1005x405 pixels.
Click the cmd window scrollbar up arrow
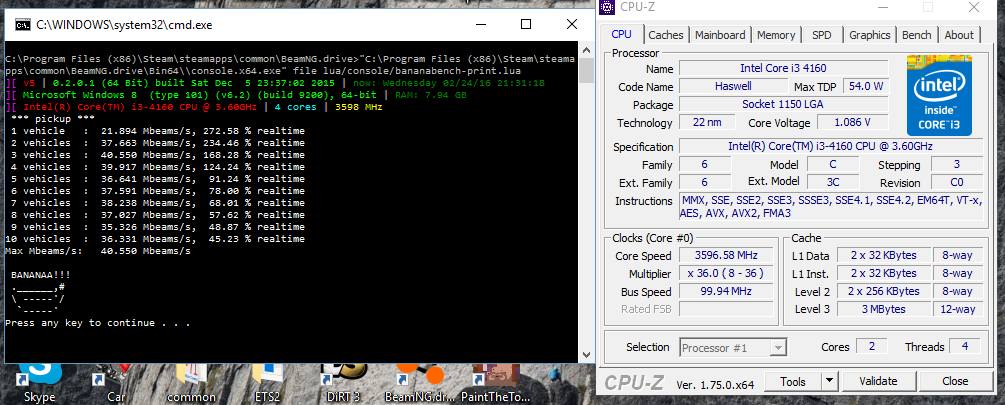586,49
